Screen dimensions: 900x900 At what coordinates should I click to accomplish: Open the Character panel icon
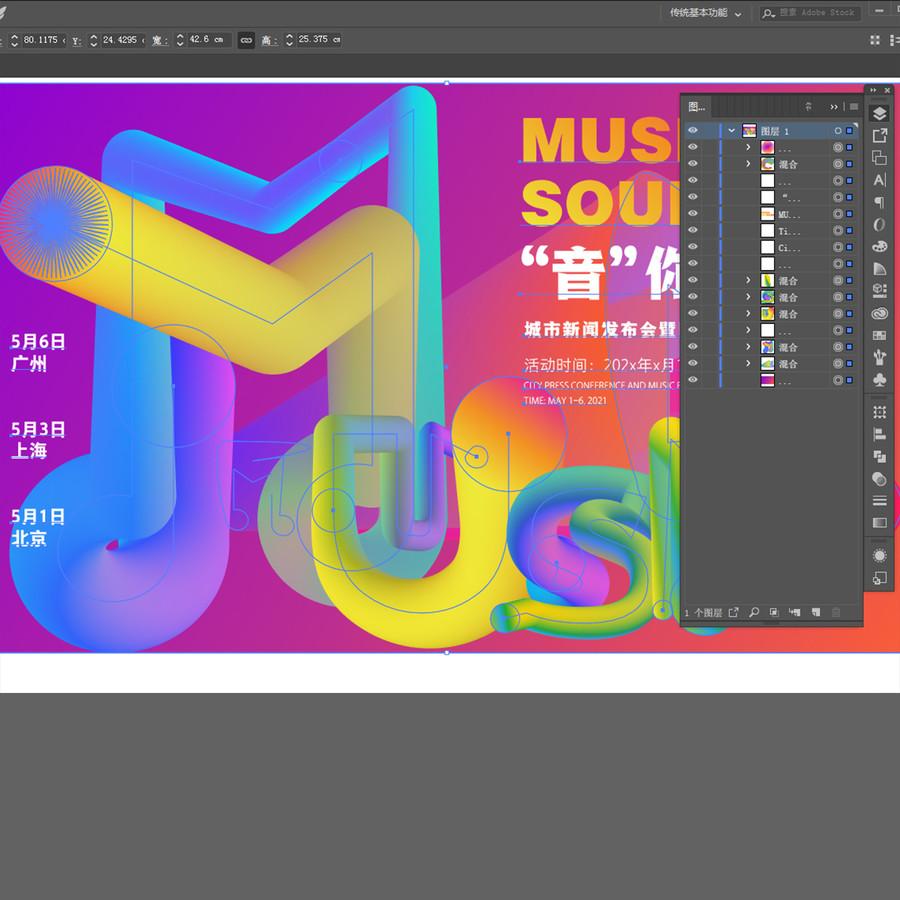click(879, 180)
